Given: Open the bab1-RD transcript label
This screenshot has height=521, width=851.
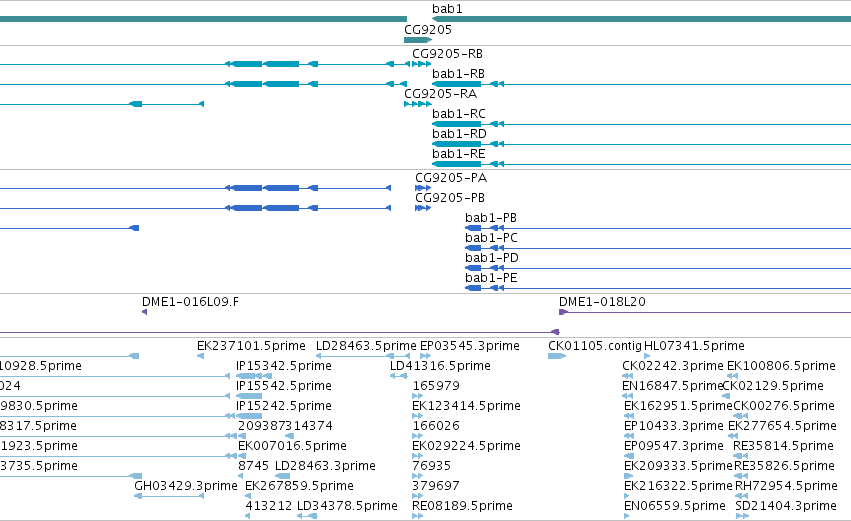Looking at the screenshot, I should click(459, 134).
